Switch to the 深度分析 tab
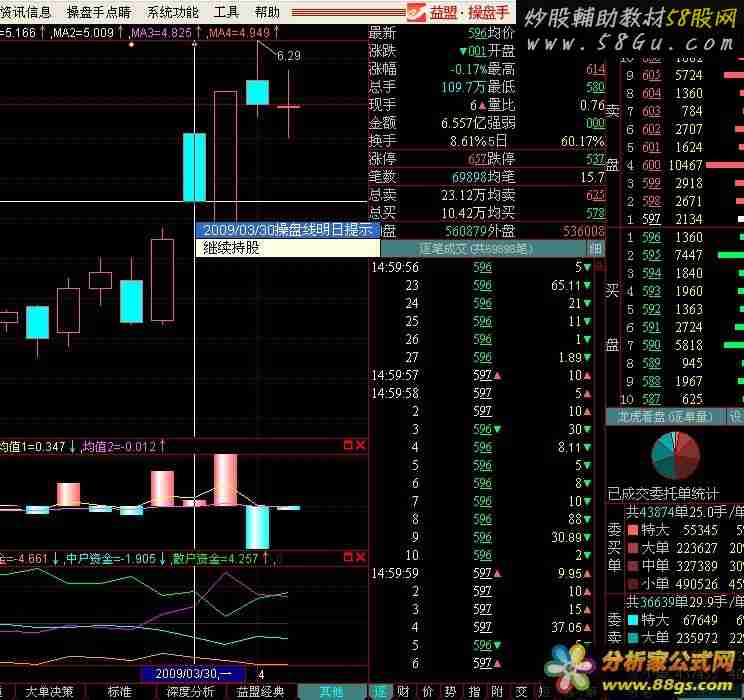The height and width of the screenshot is (700, 744). pos(190,691)
